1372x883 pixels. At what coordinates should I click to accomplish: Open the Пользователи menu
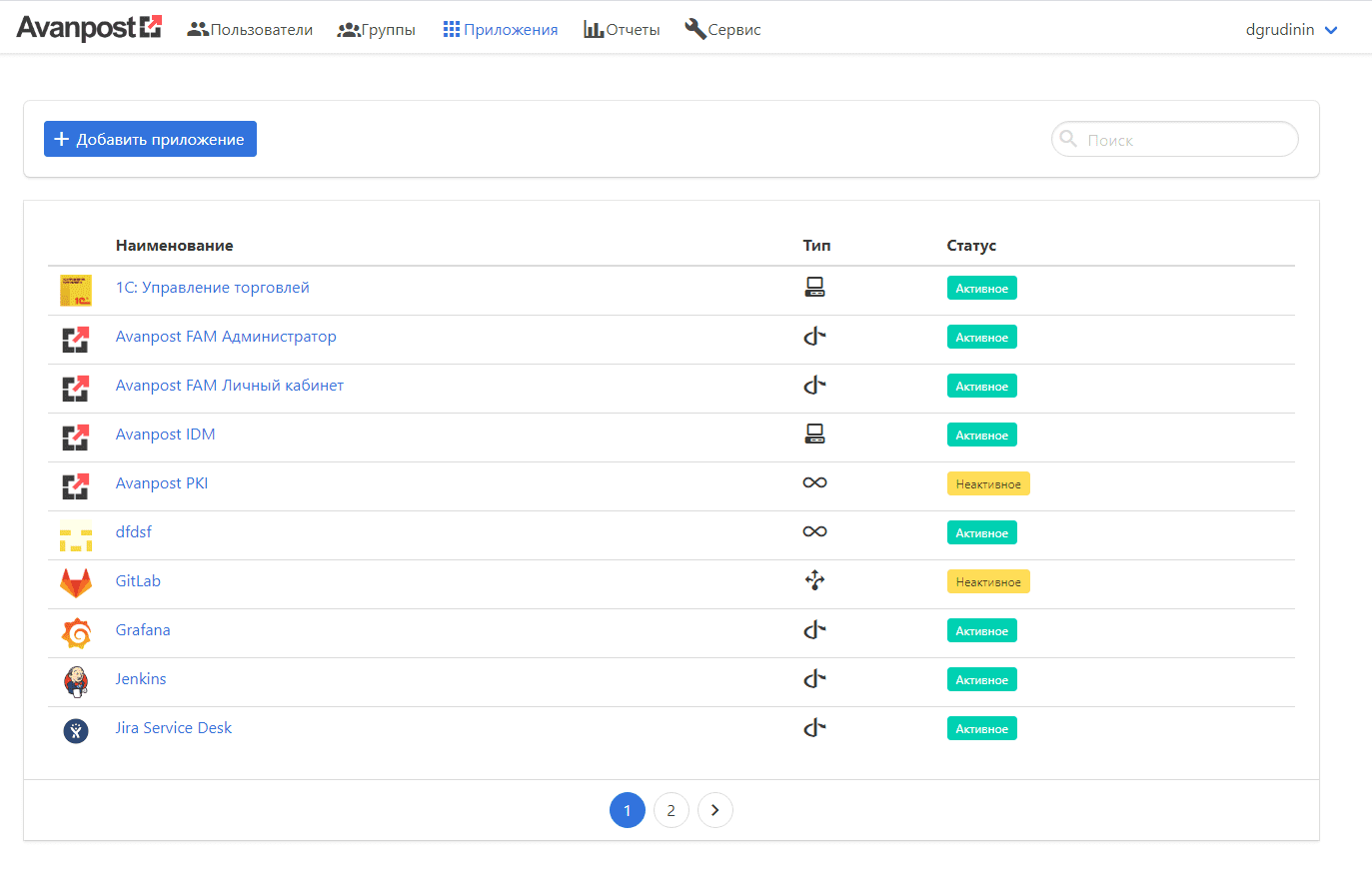[x=250, y=30]
